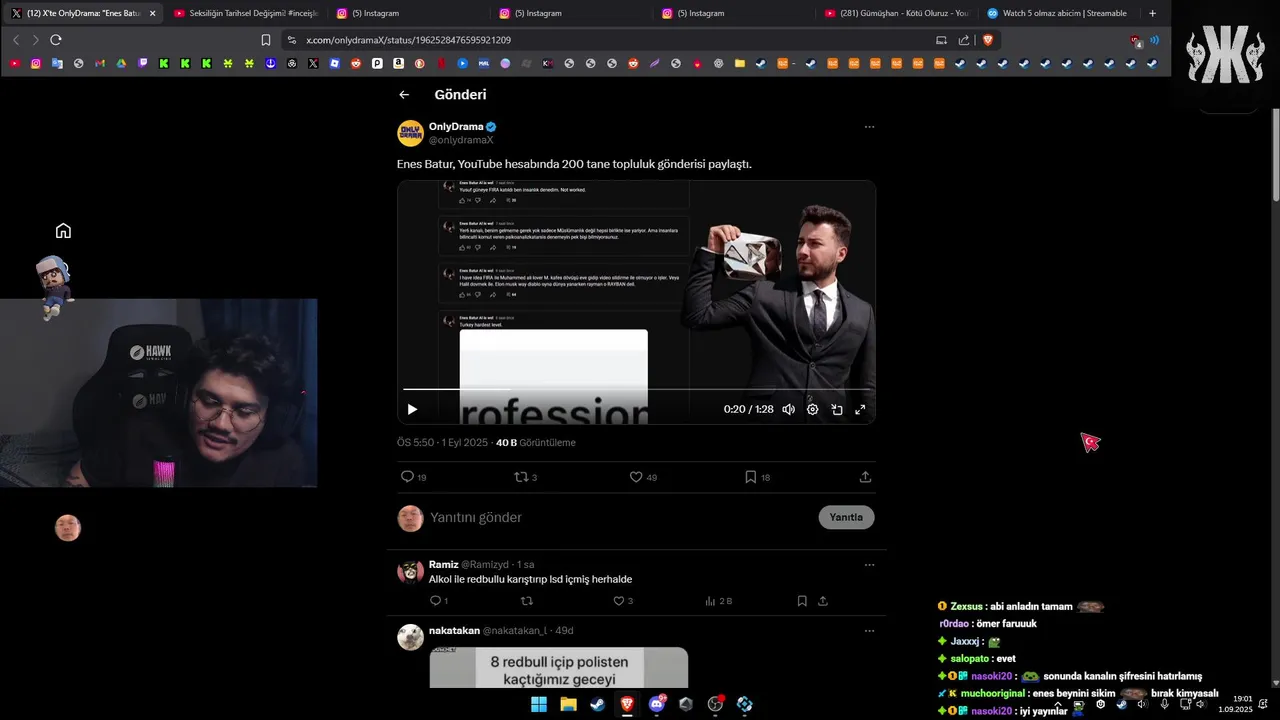
Task: Open the Instagram bookmark in bookmarks bar
Action: pyautogui.click(x=36, y=63)
